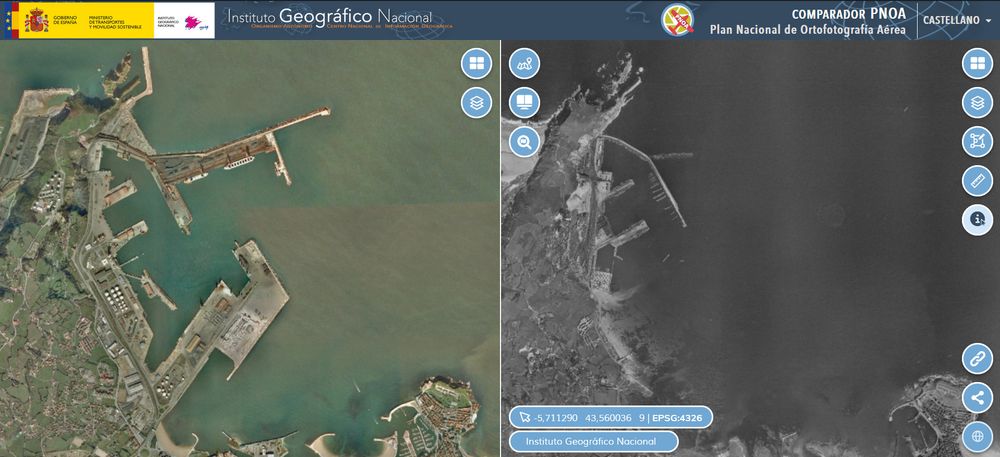Image resolution: width=1000 pixels, height=457 pixels.
Task: Click the Plan Nacional de Ortofotografía Aérea subtitle
Action: pyautogui.click(x=807, y=30)
